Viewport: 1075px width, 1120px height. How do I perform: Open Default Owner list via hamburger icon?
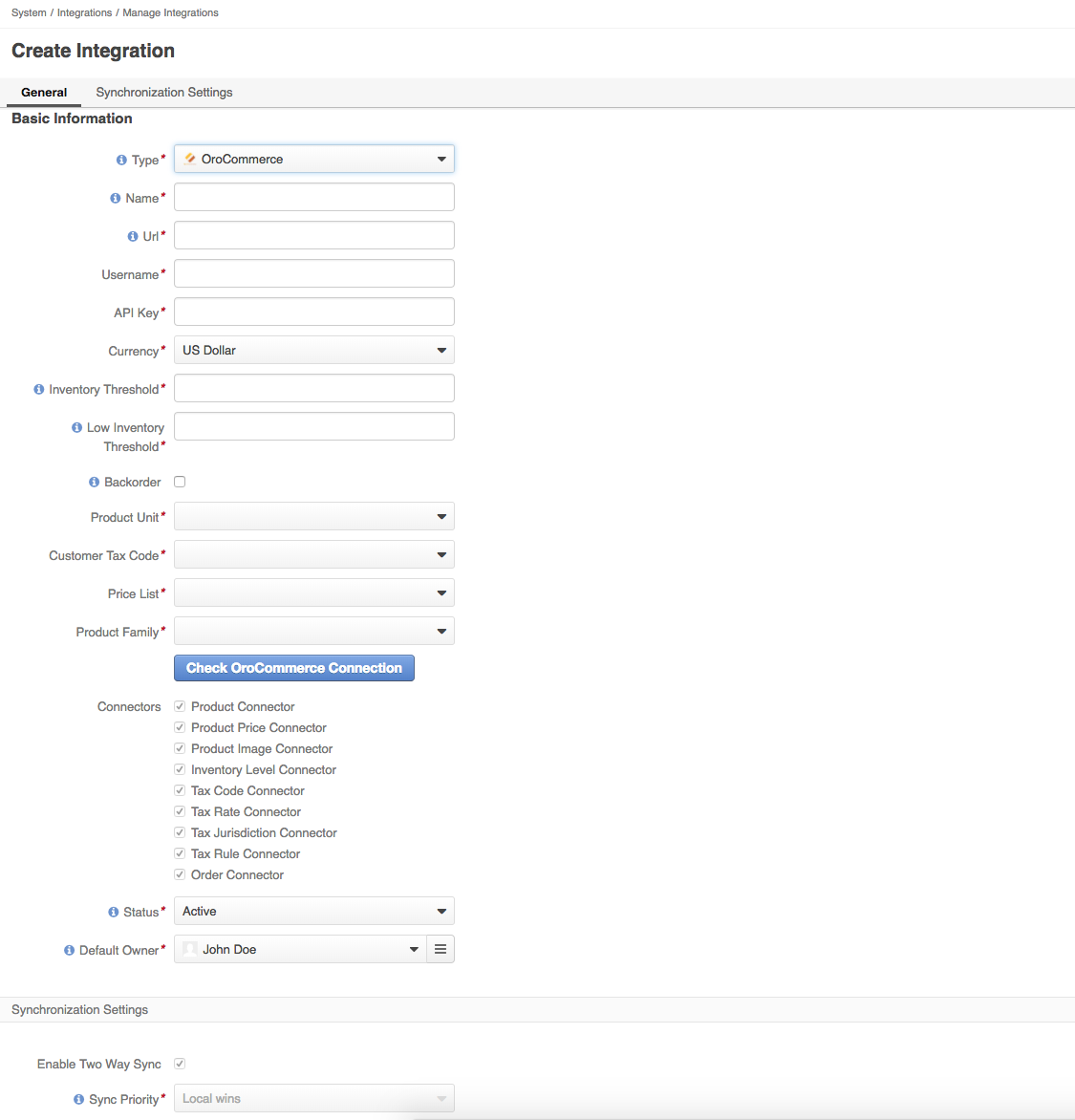point(441,949)
